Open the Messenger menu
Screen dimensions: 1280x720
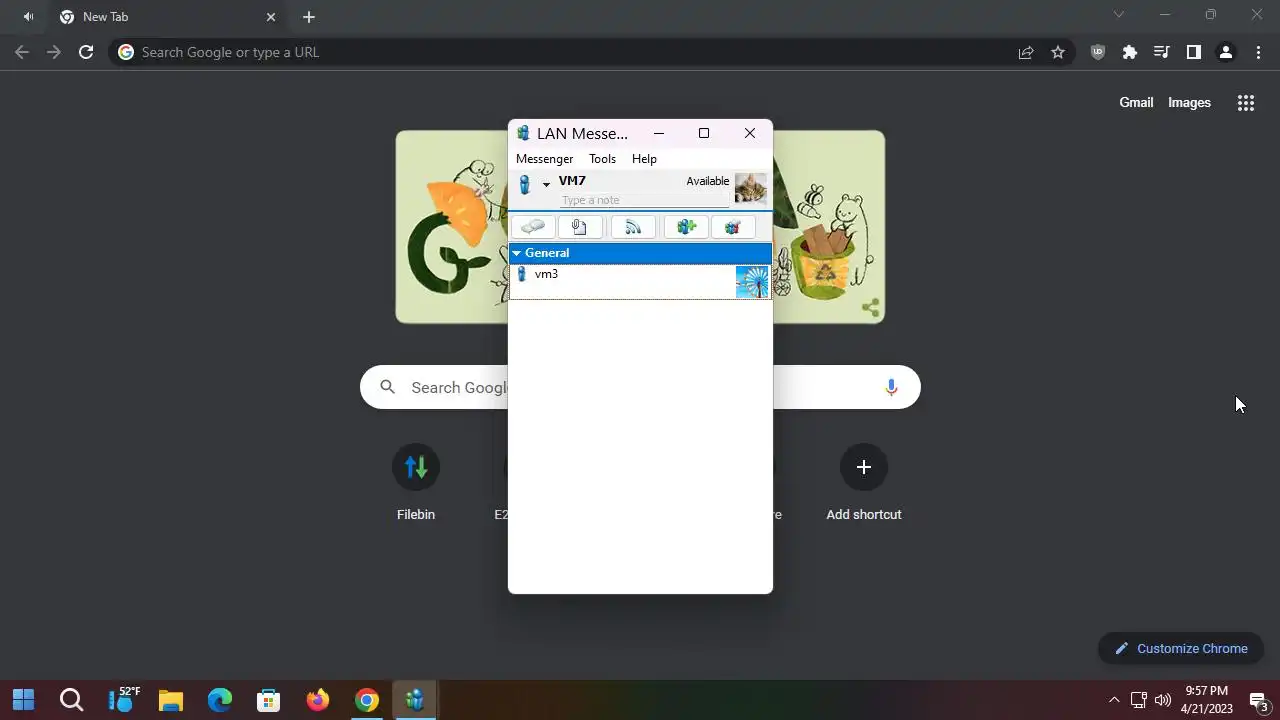pyautogui.click(x=544, y=159)
